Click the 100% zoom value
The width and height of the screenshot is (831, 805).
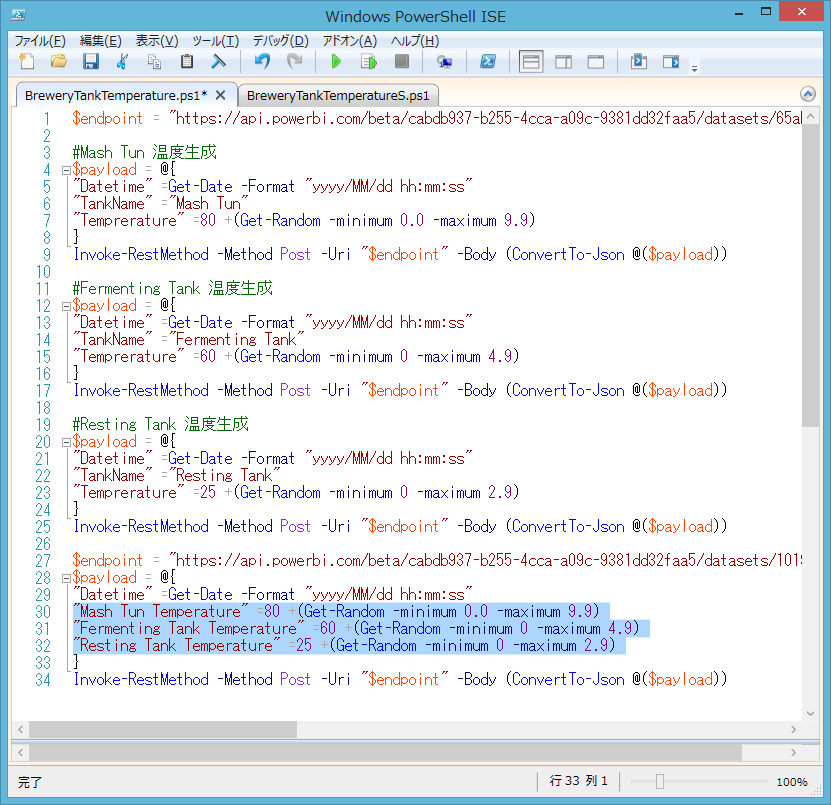point(792,782)
